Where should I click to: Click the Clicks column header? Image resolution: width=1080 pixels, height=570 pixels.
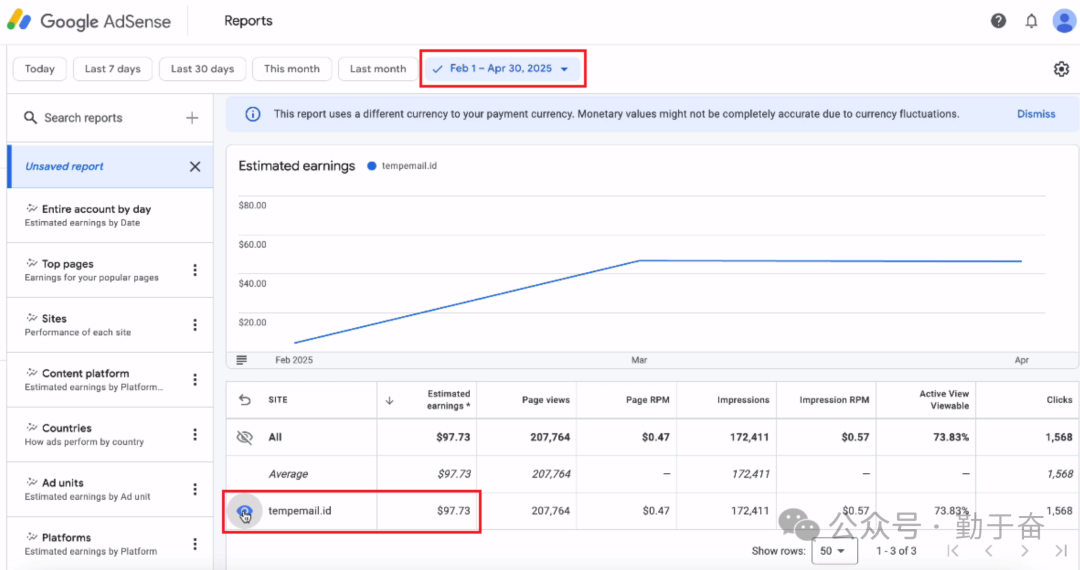click(x=1059, y=400)
